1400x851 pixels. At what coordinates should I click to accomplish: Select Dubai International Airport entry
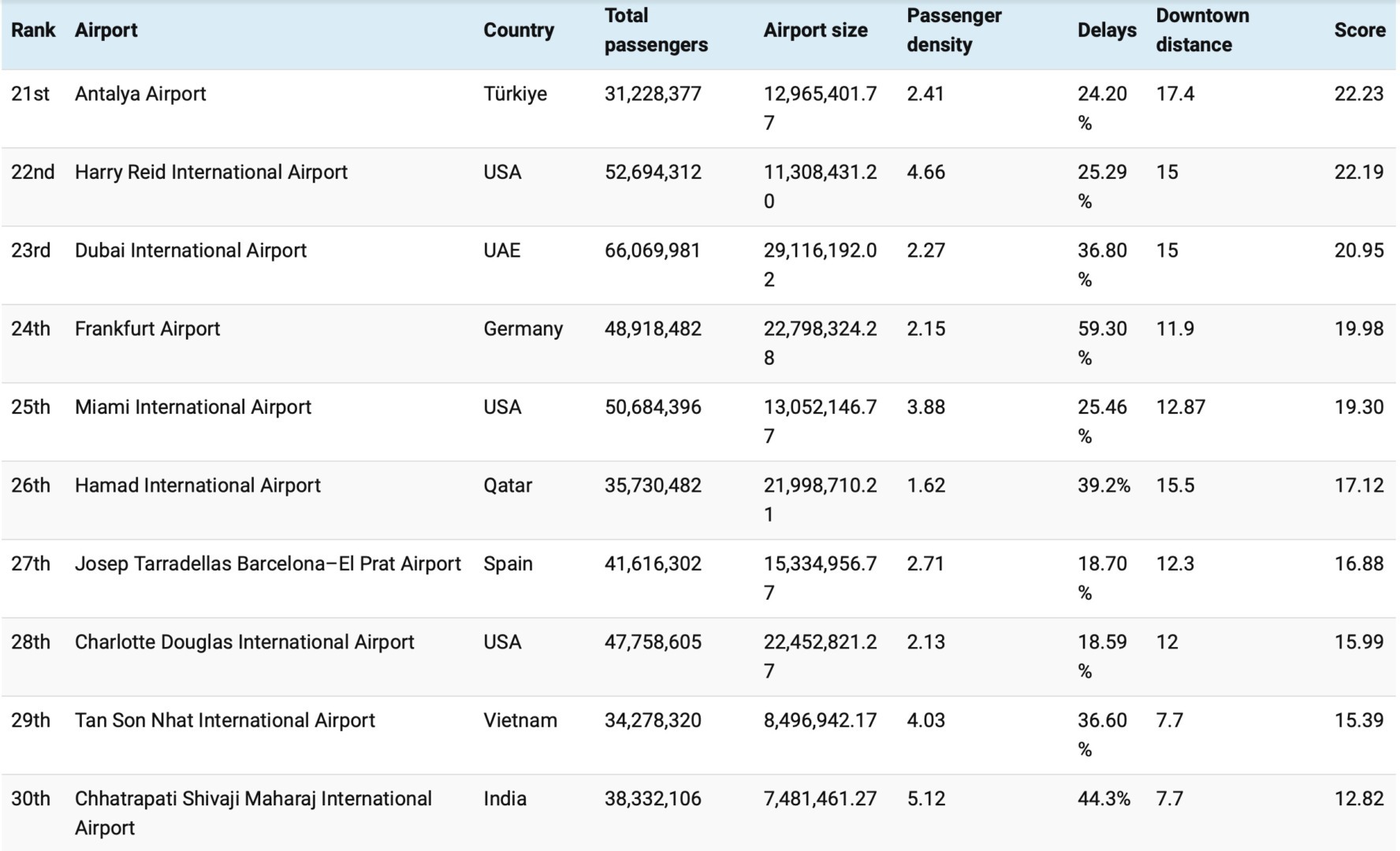[191, 251]
